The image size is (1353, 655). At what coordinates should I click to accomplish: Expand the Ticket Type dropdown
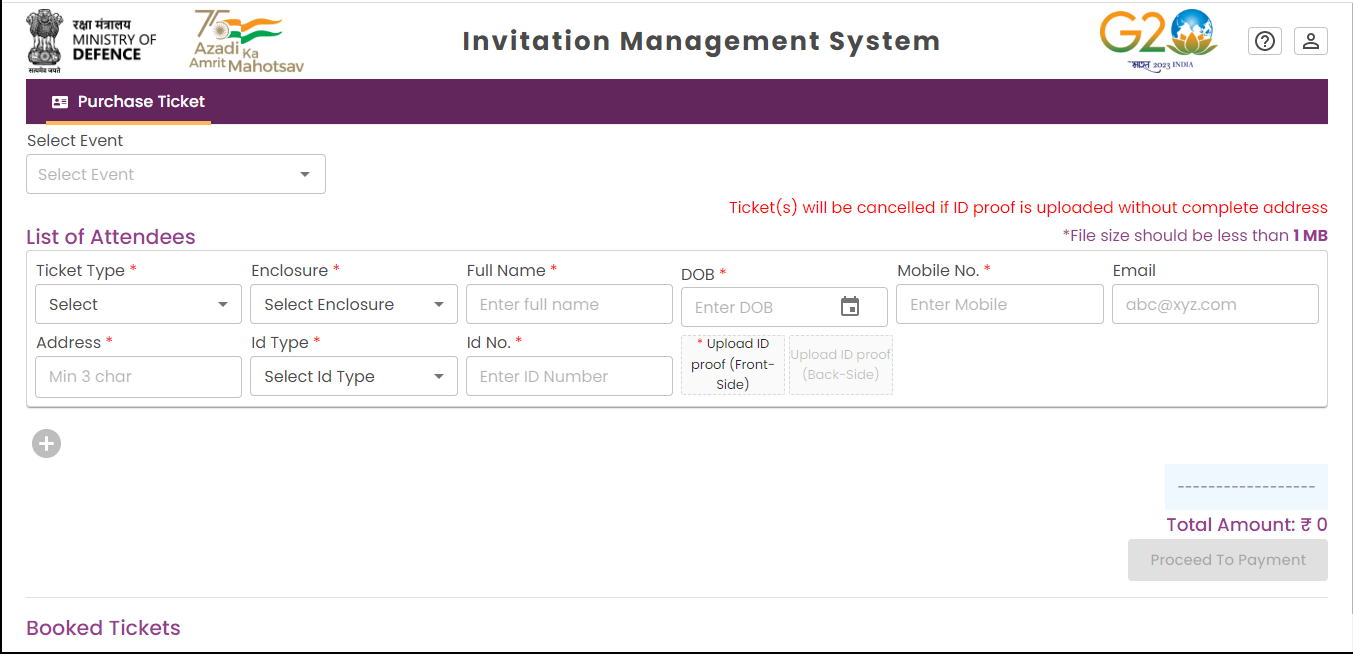(138, 304)
